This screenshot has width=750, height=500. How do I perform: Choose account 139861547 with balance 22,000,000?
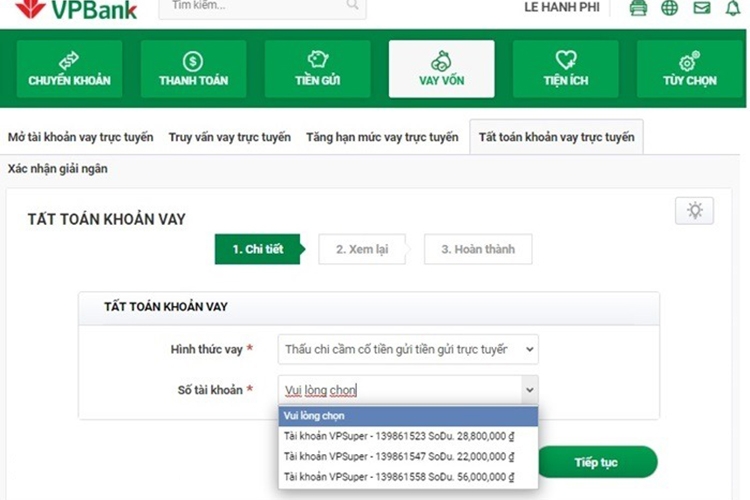408,456
